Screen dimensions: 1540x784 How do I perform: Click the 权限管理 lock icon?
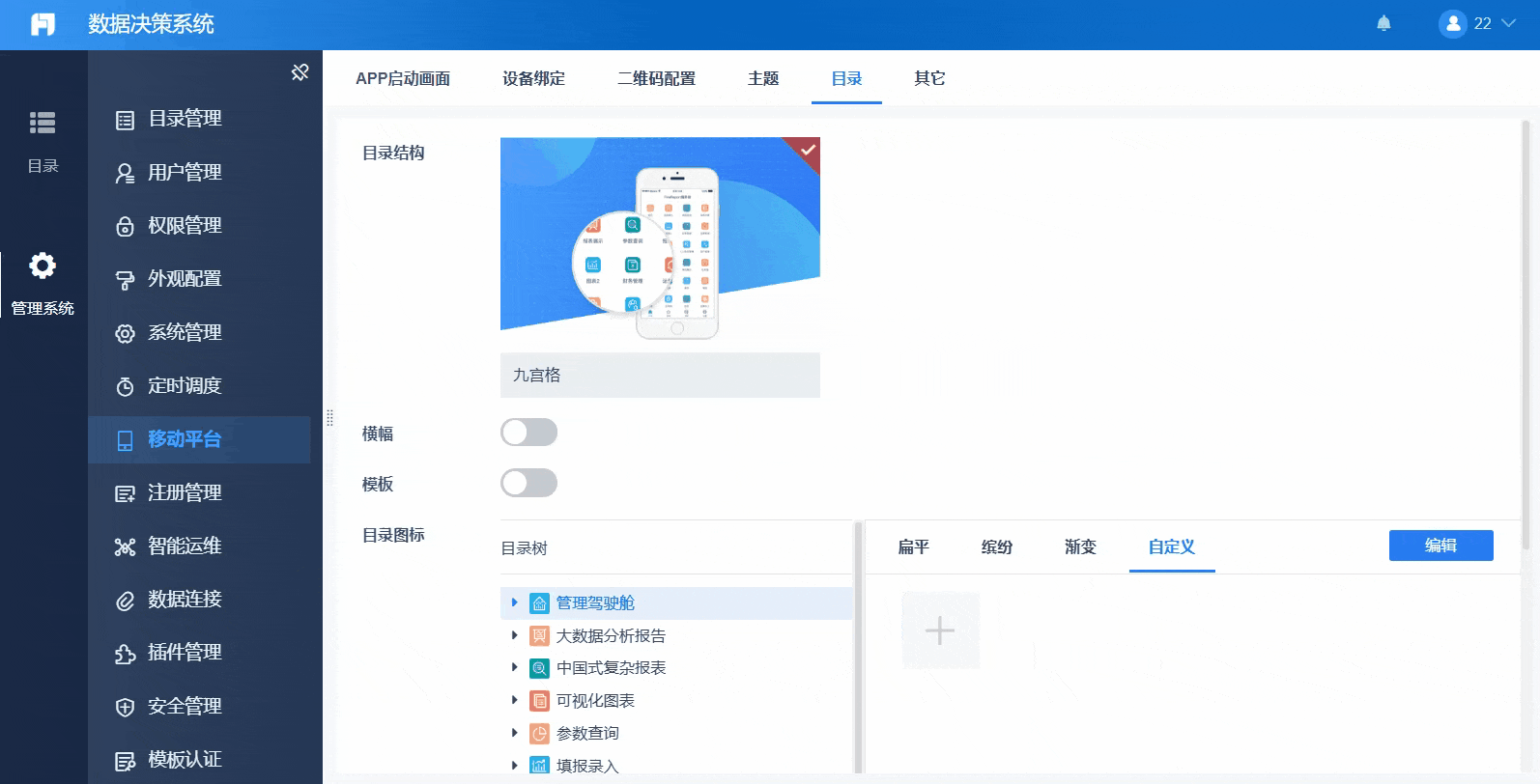point(125,226)
